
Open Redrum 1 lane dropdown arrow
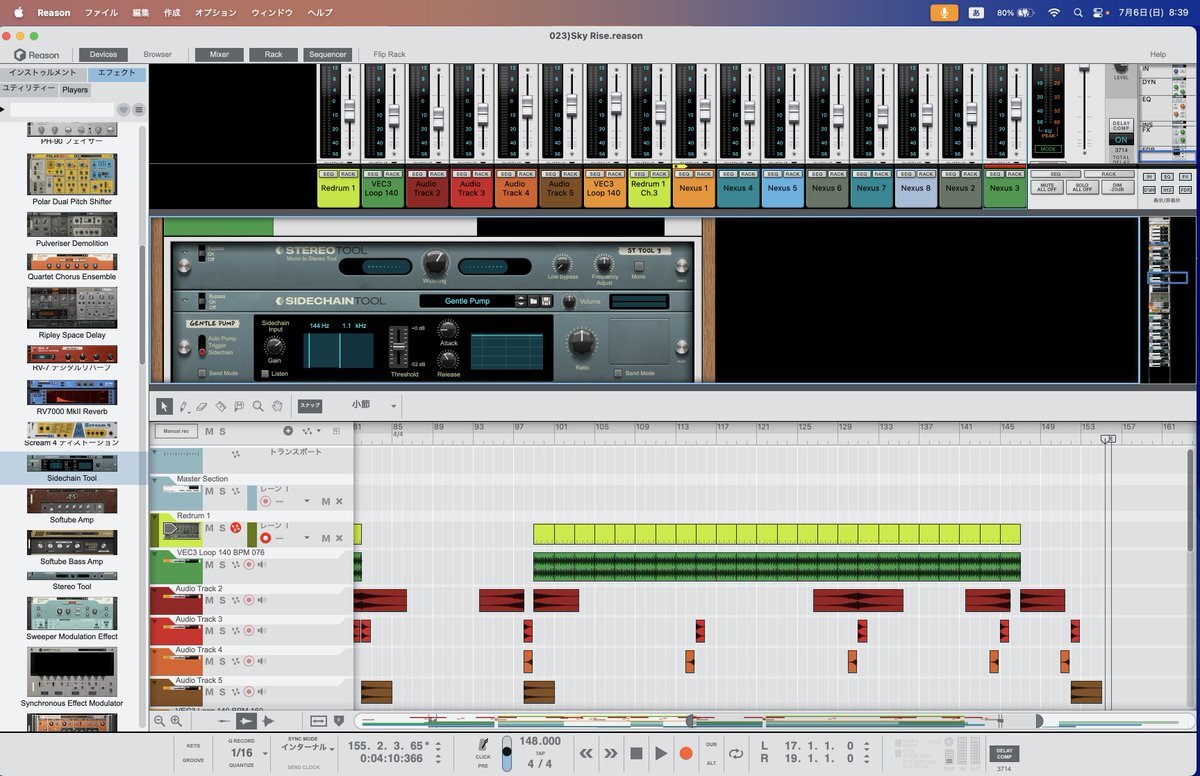307,538
